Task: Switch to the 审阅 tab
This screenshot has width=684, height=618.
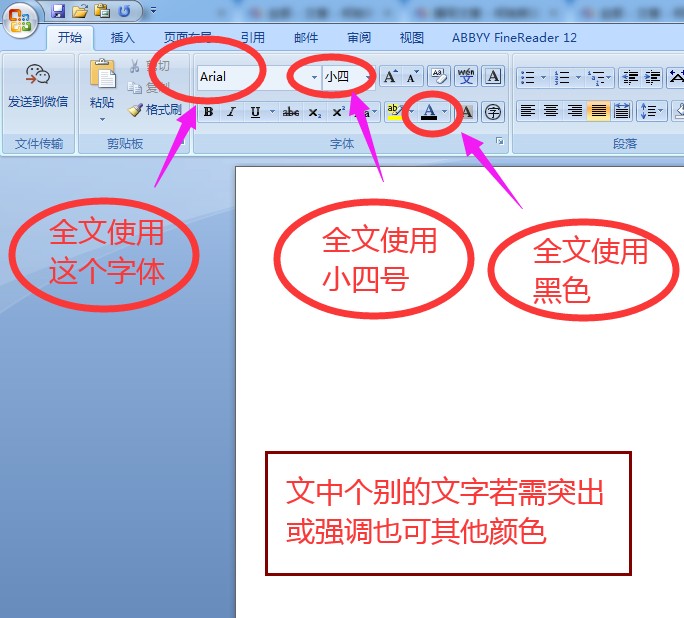Action: (x=359, y=38)
